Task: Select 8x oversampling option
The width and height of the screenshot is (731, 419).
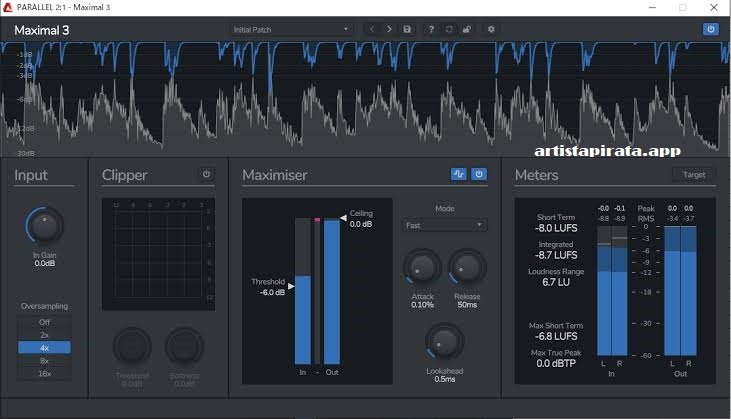Action: [44, 361]
